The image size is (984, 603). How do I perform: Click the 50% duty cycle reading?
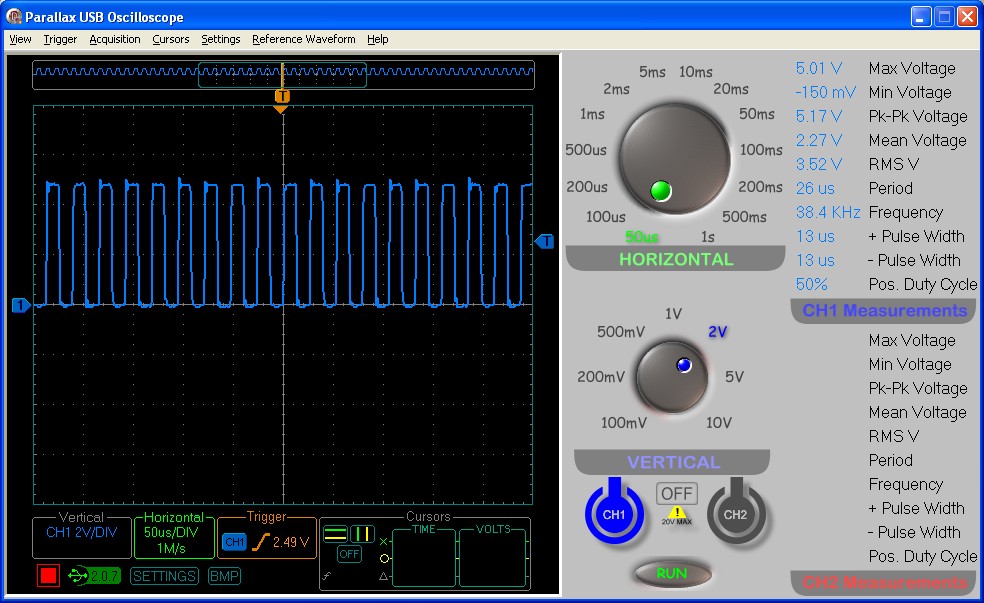point(811,284)
